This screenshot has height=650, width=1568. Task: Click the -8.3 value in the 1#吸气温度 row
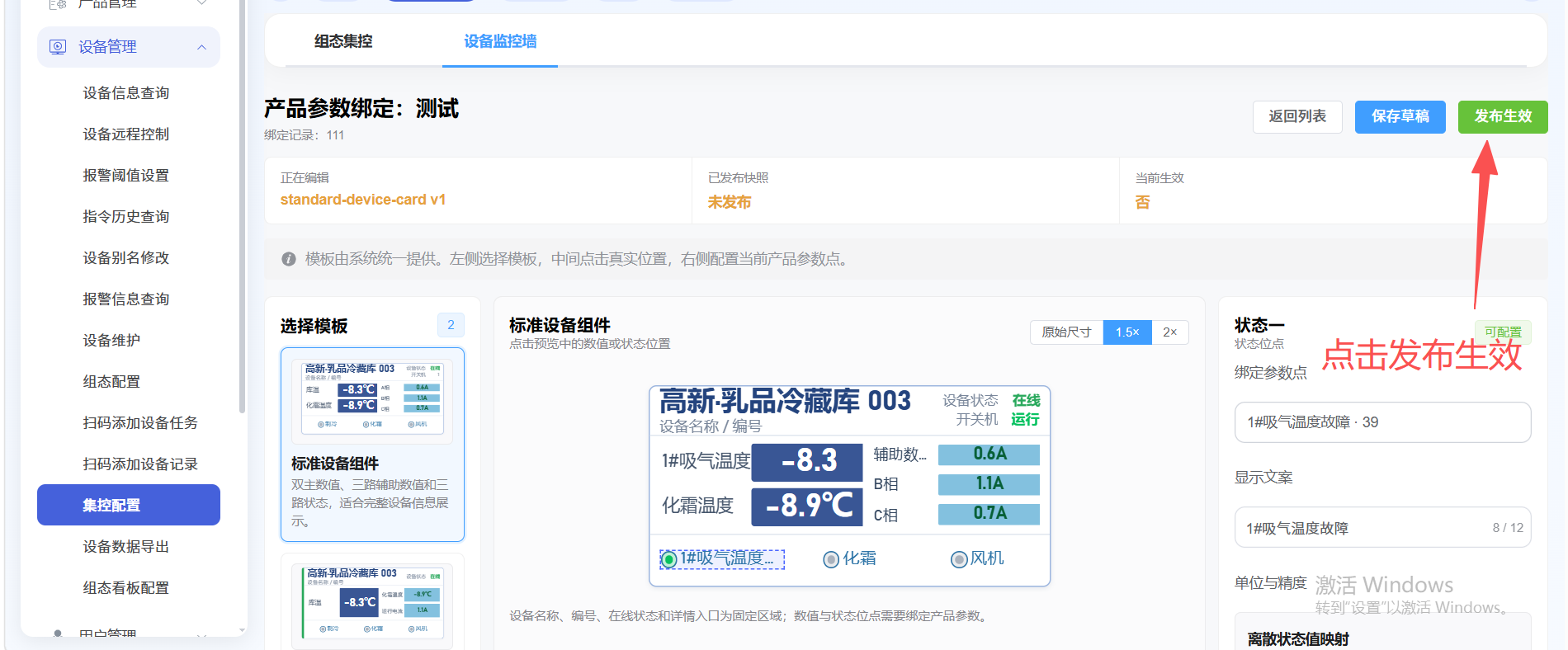tap(807, 461)
